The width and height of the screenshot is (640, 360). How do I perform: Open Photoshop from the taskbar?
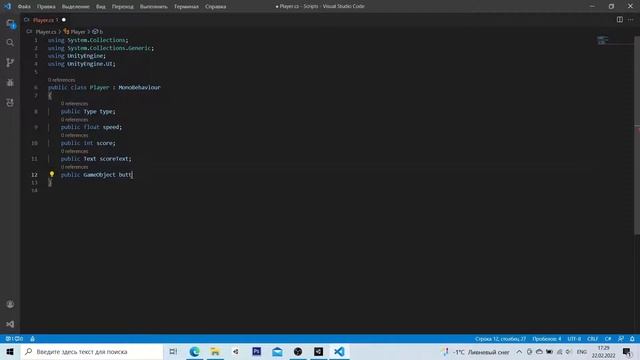(x=256, y=351)
